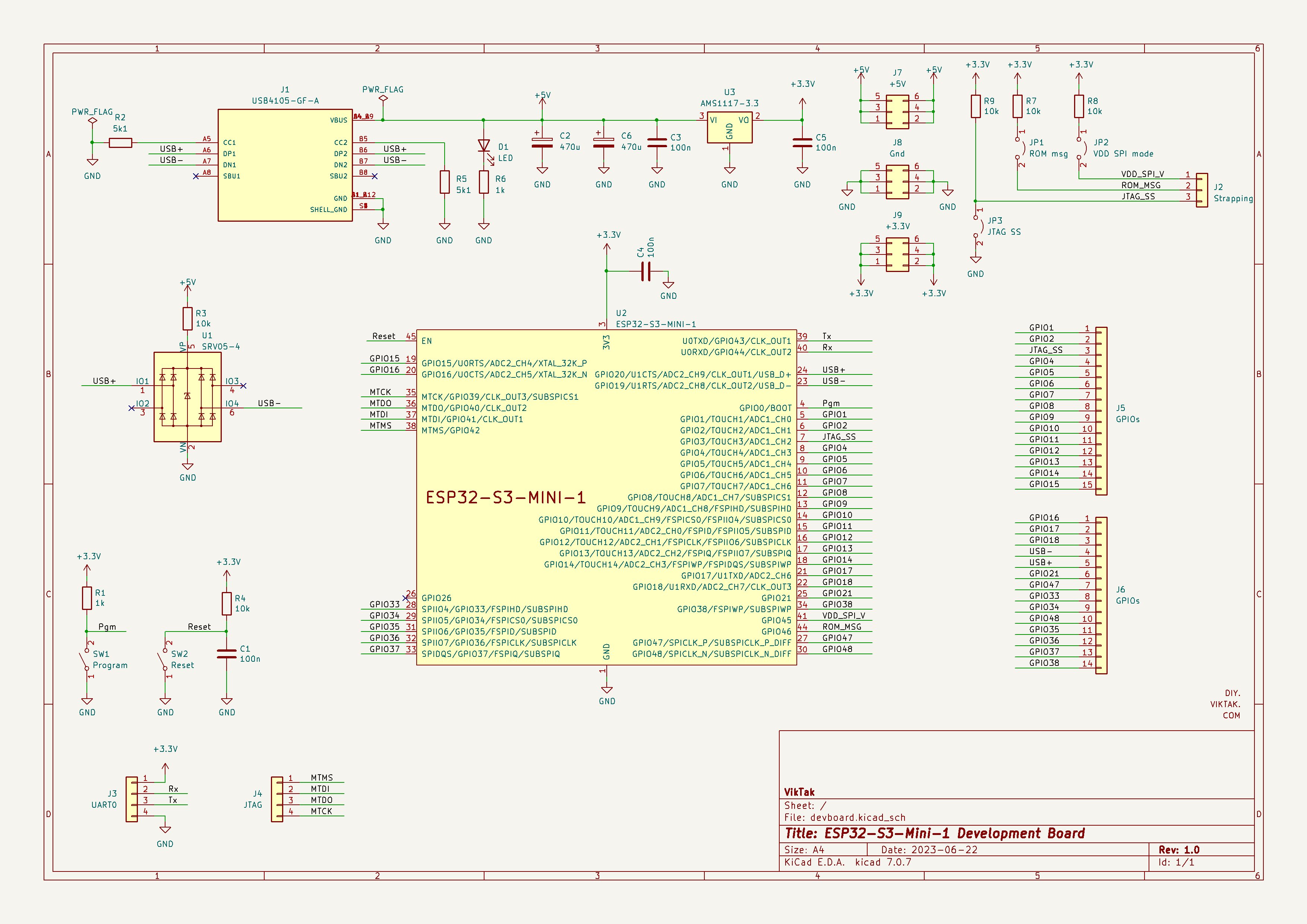Image resolution: width=1307 pixels, height=924 pixels.
Task: Click the DIY.VIKTAK.COM text note
Action: click(x=1225, y=705)
